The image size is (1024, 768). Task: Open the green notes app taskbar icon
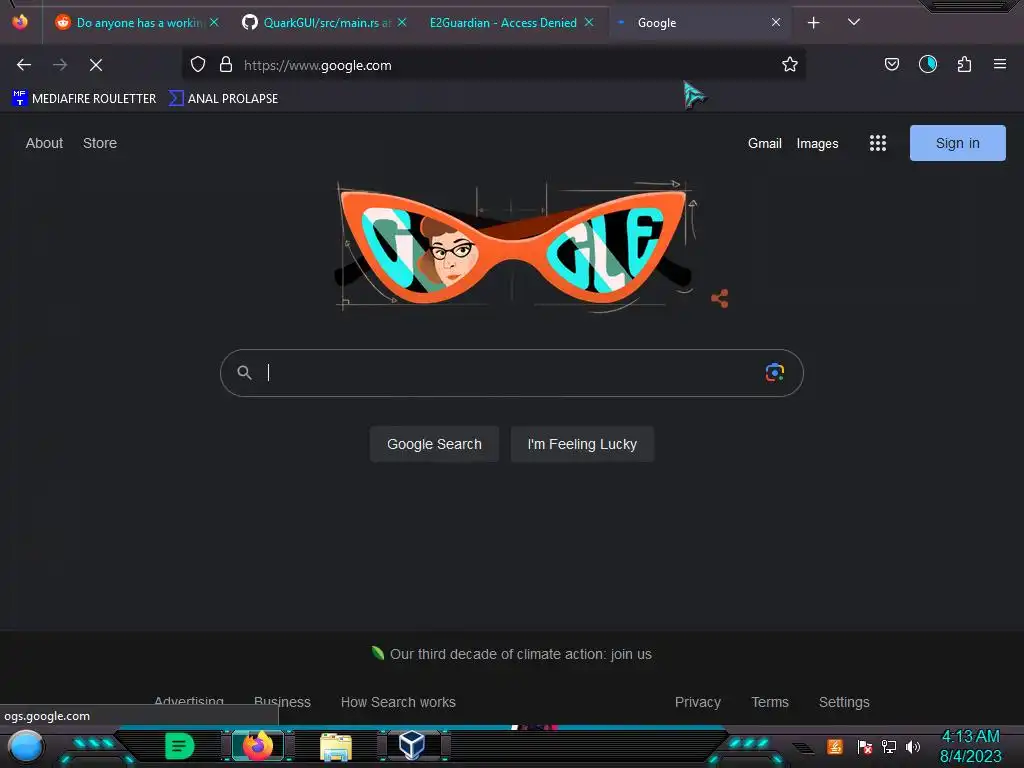coord(180,746)
